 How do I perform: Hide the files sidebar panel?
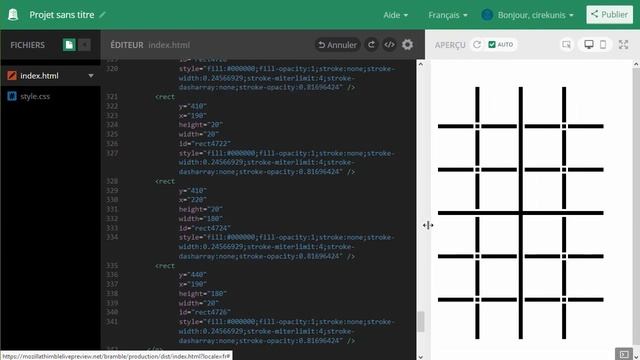(84, 44)
